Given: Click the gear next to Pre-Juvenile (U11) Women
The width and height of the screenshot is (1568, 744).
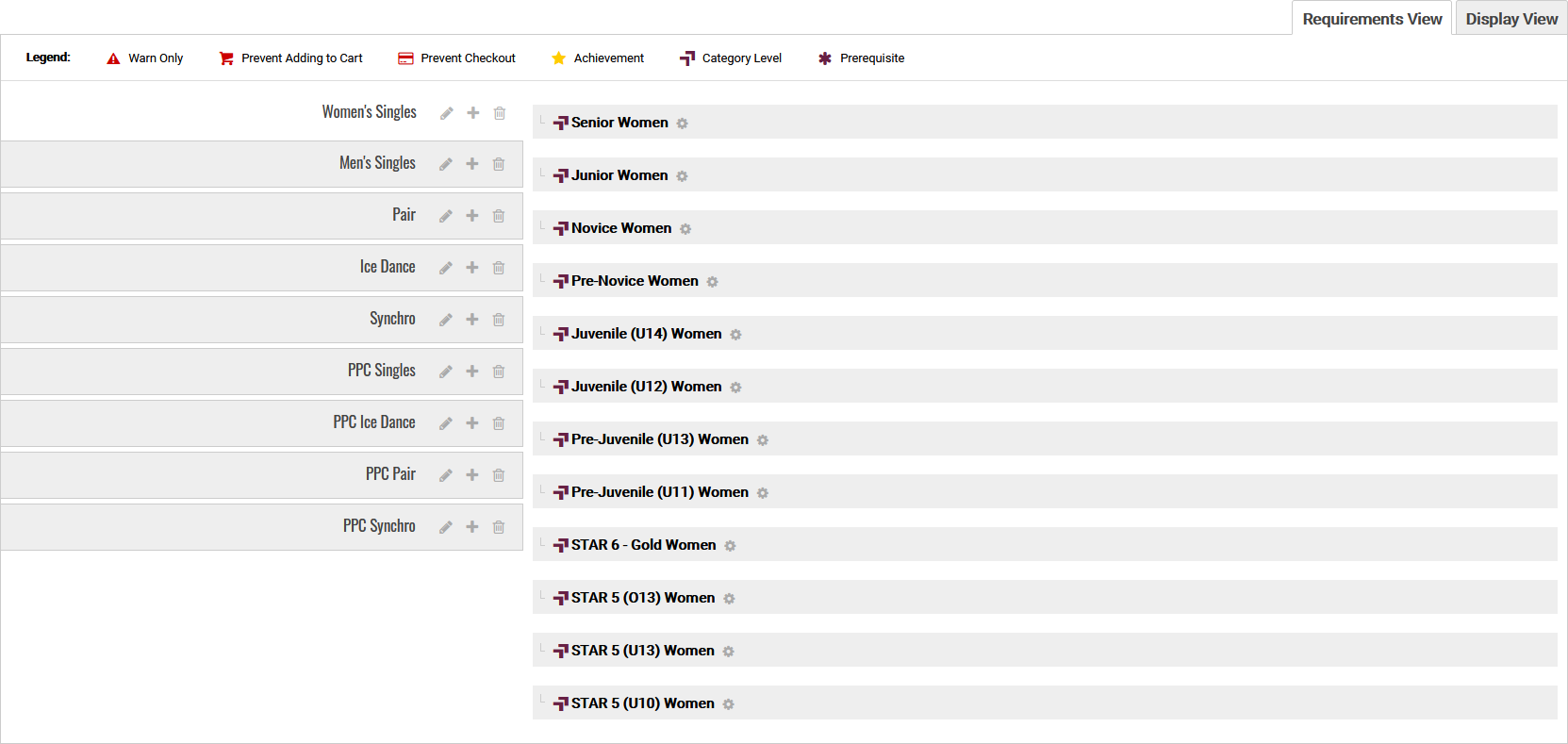Looking at the screenshot, I should 763,493.
